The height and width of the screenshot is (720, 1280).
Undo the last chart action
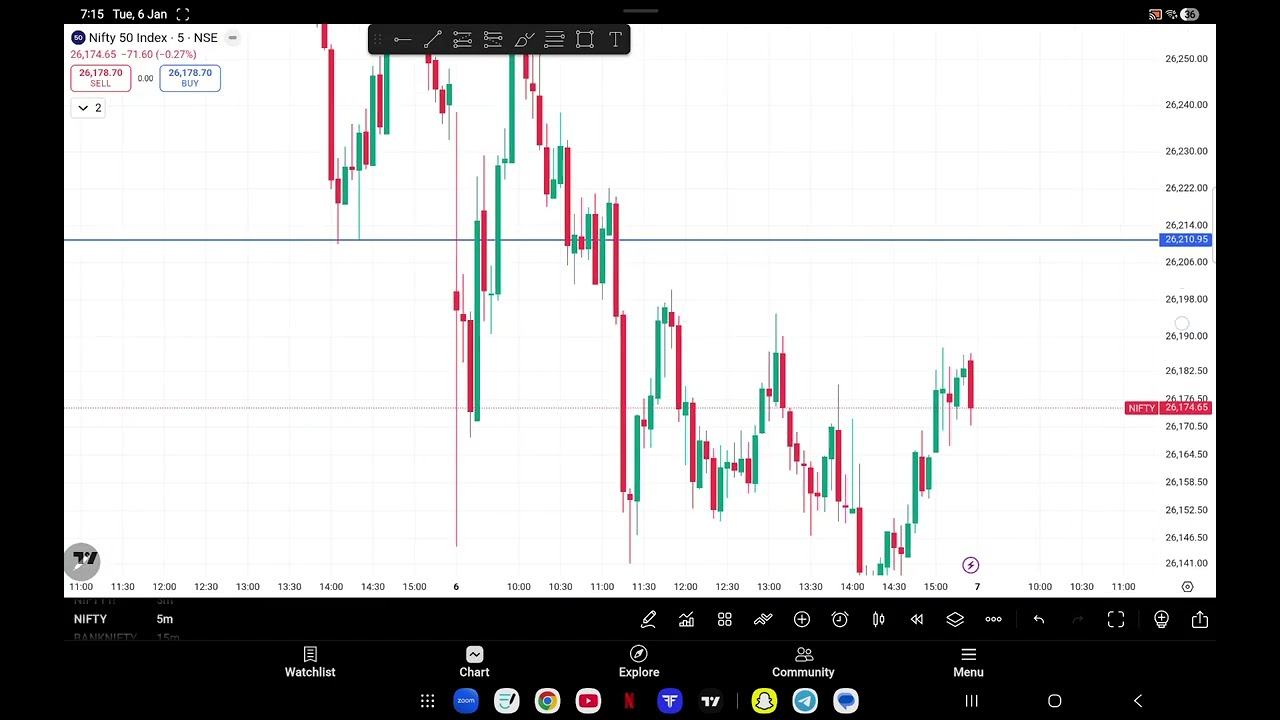pos(1039,620)
